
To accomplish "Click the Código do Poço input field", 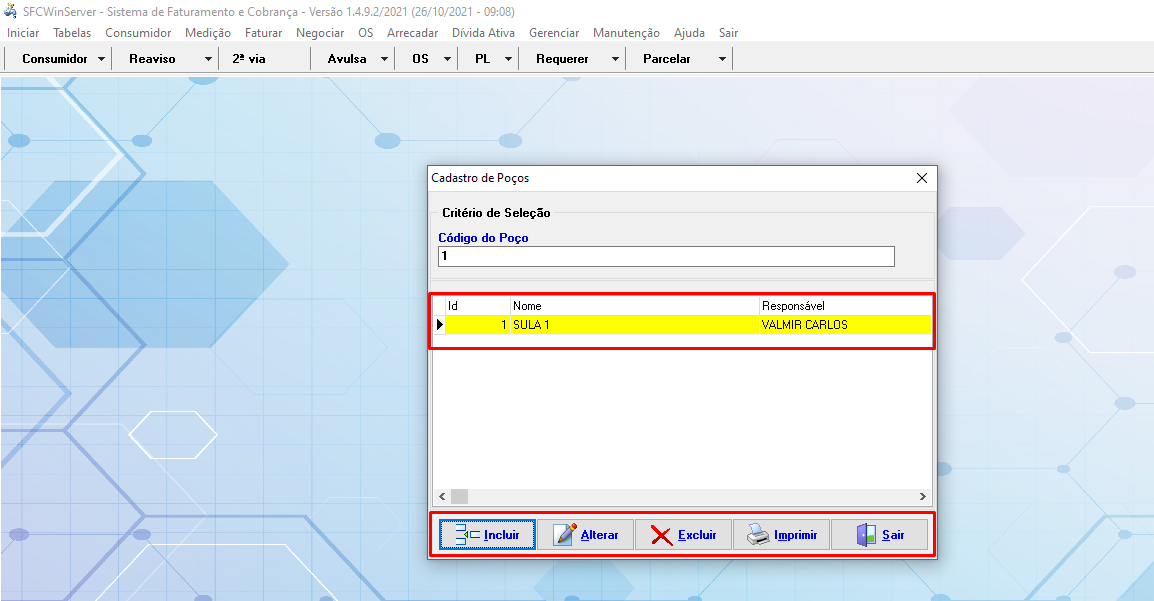I will 665,257.
